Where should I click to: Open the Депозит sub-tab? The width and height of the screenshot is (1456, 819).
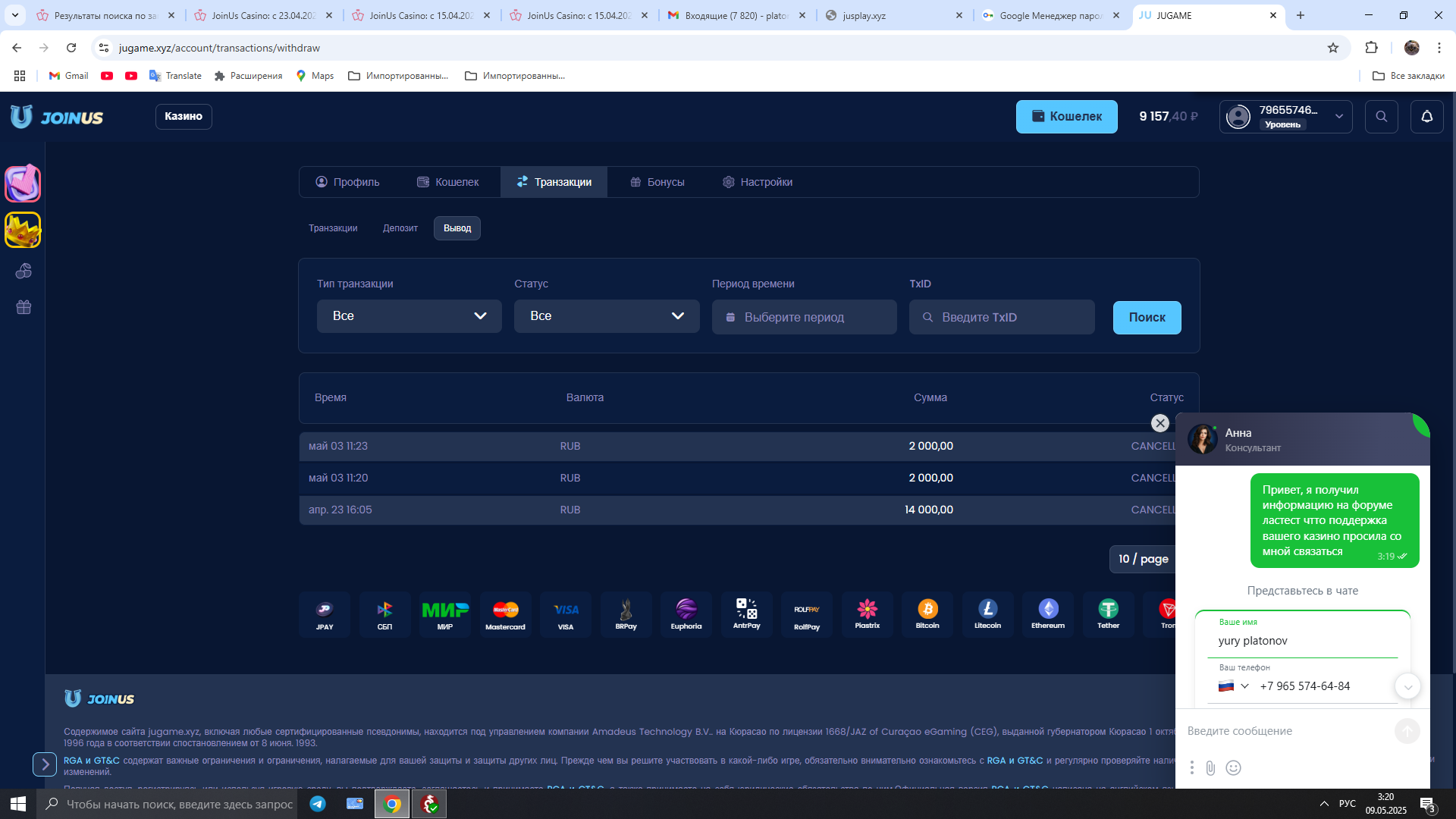400,228
